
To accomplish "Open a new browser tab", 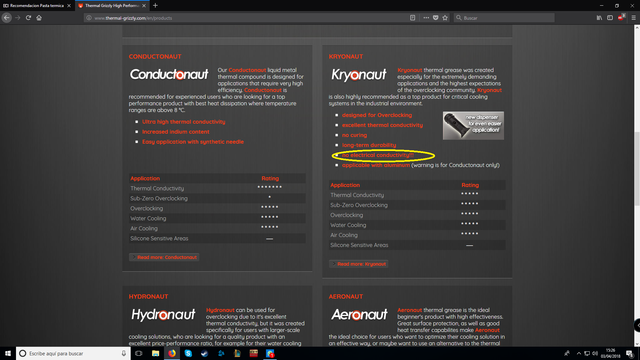I will 156,6.
